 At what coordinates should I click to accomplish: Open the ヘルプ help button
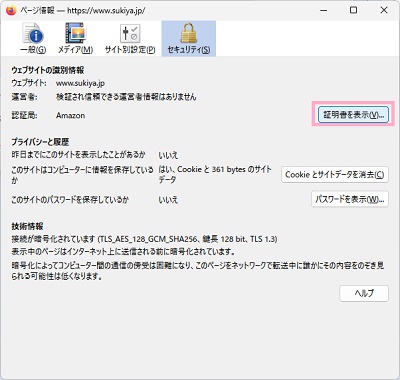click(364, 293)
